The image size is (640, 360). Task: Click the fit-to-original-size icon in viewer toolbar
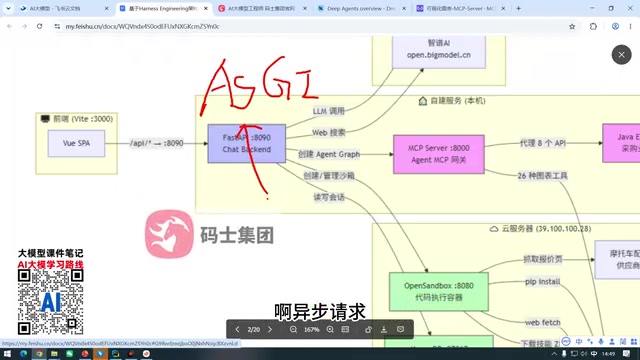(x=345, y=329)
